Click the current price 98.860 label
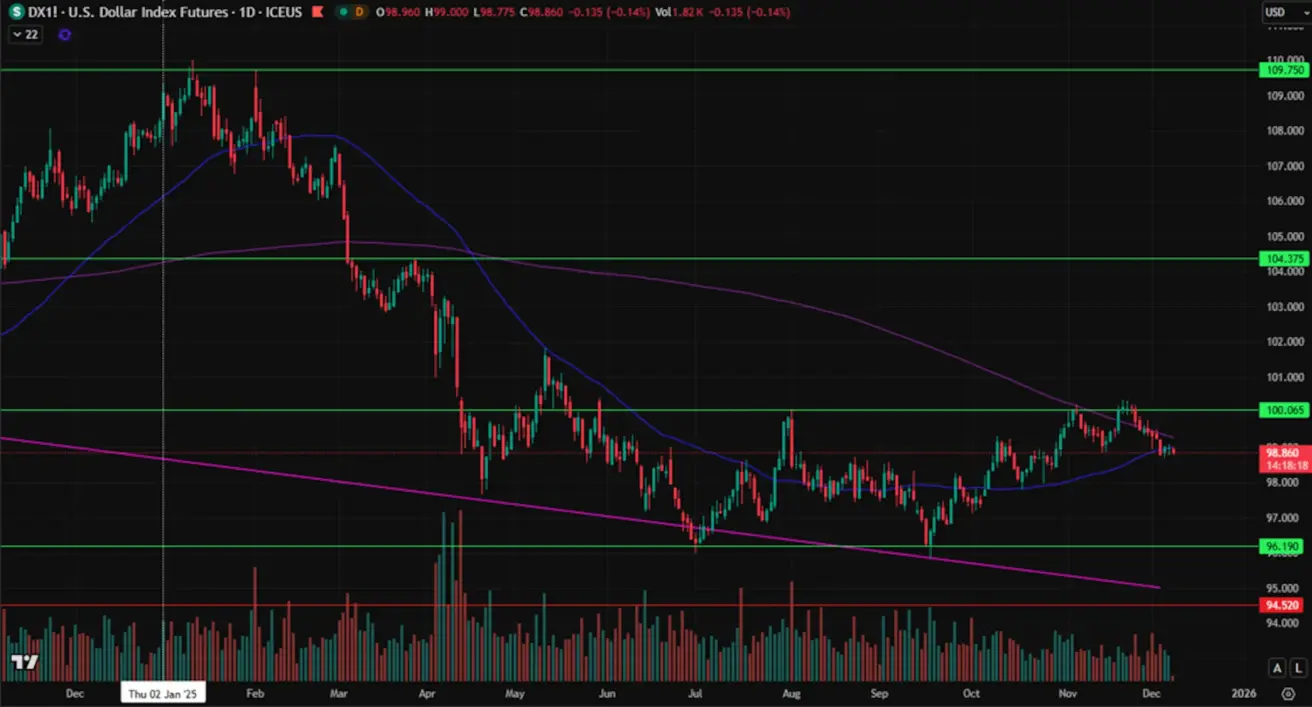 coord(1284,453)
